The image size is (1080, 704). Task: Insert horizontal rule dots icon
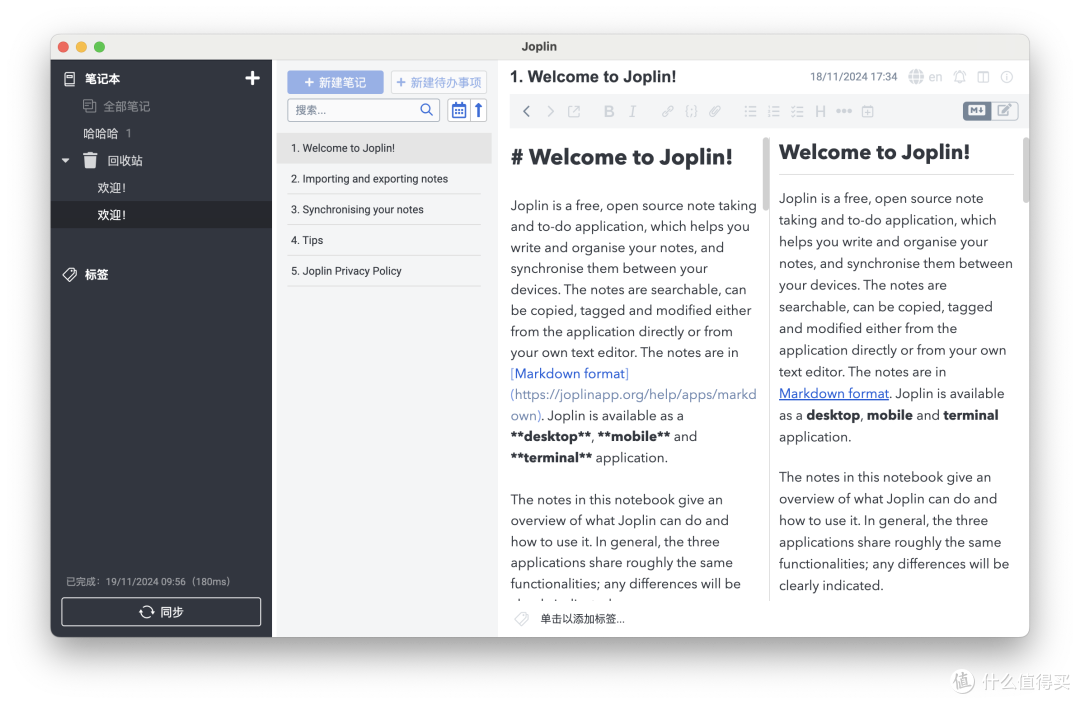(x=844, y=111)
